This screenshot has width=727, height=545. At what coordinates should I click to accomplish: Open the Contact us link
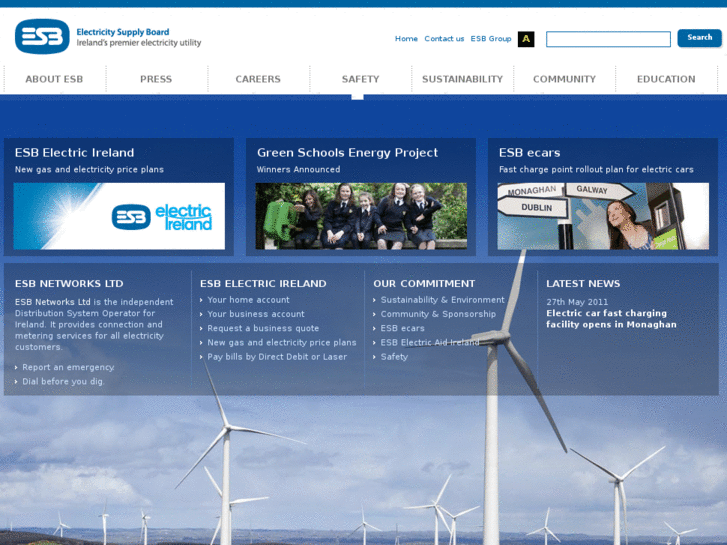coord(444,39)
